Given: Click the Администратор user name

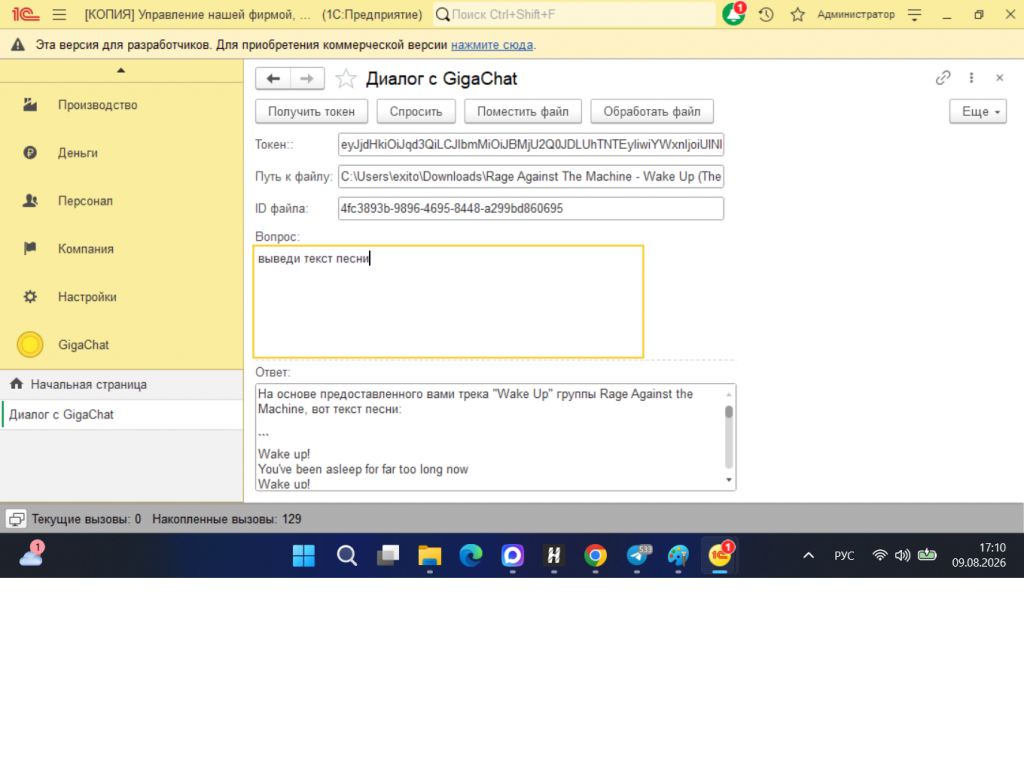Looking at the screenshot, I should [x=856, y=14].
